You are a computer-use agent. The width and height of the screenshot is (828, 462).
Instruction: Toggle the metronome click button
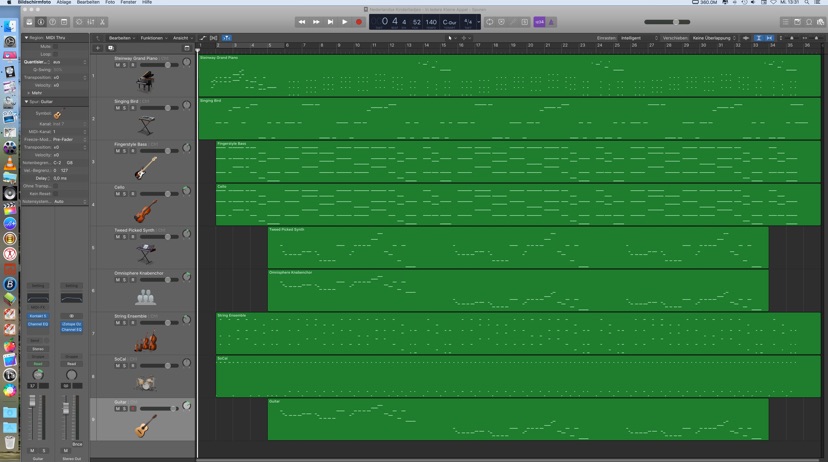(551, 22)
